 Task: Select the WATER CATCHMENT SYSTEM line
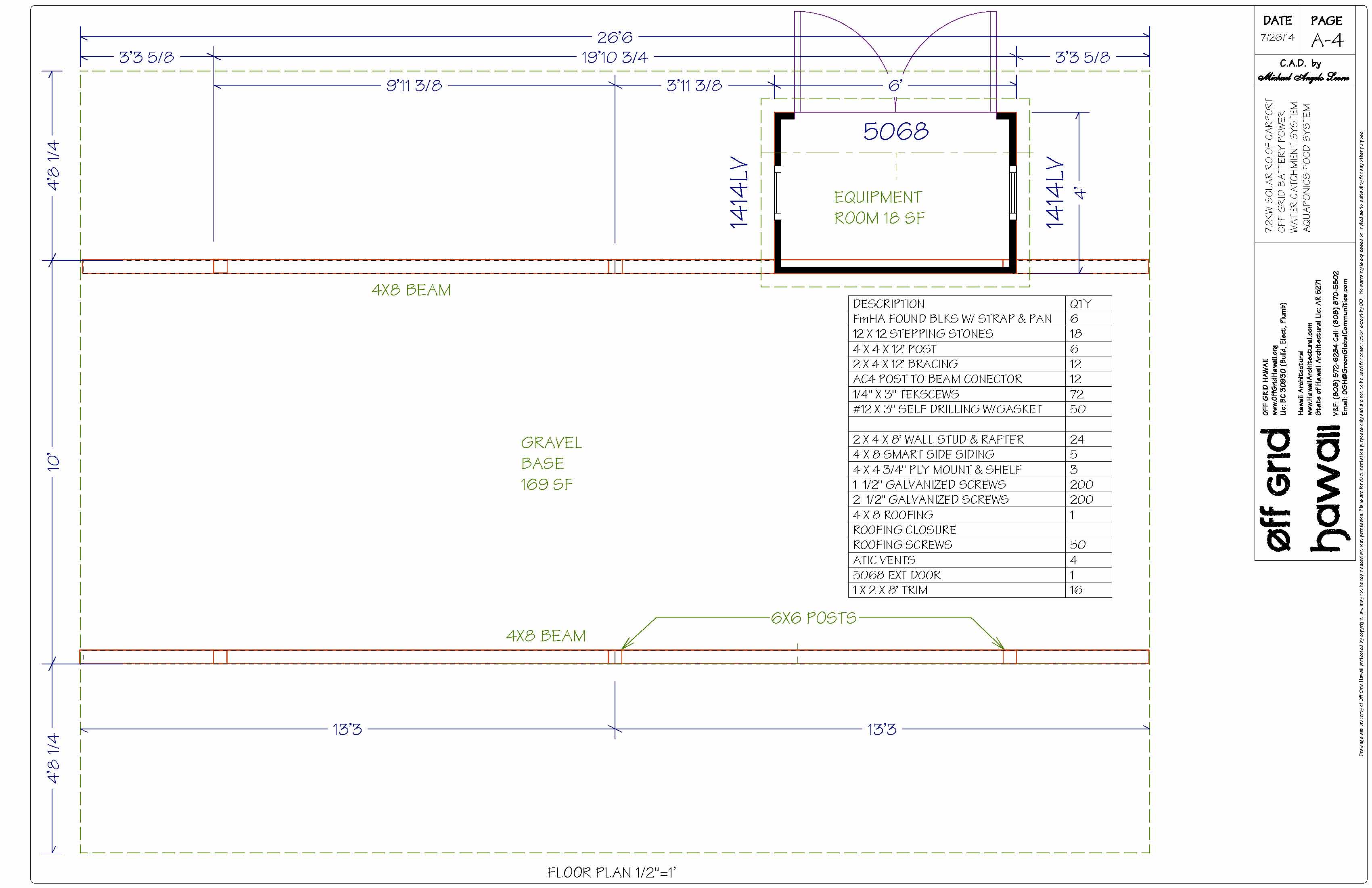pyautogui.click(x=1294, y=168)
